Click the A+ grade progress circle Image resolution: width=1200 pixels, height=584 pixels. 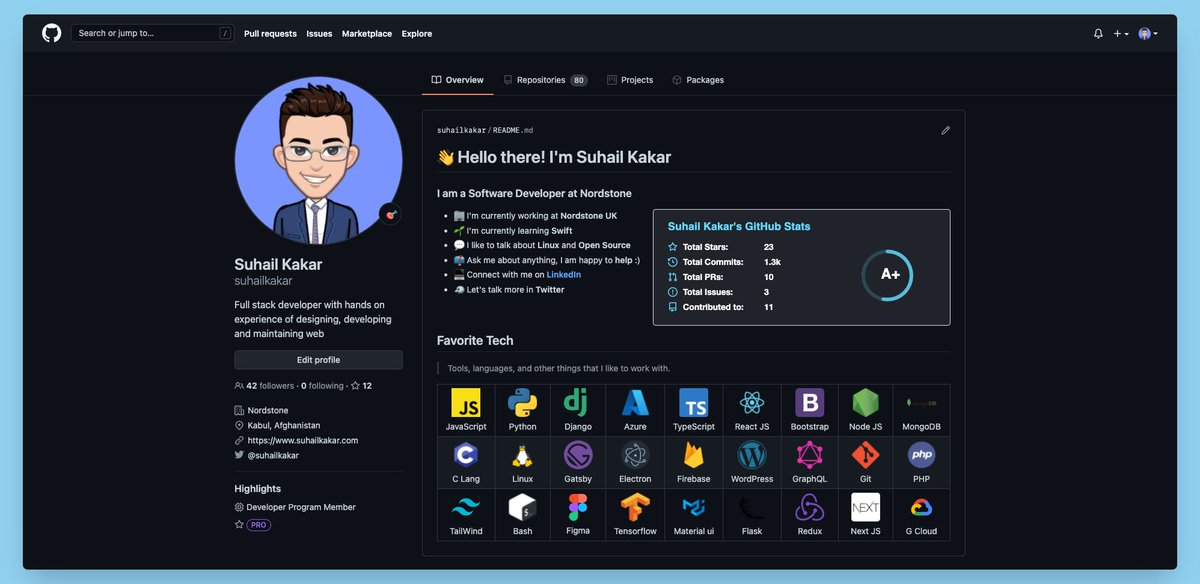pos(888,275)
